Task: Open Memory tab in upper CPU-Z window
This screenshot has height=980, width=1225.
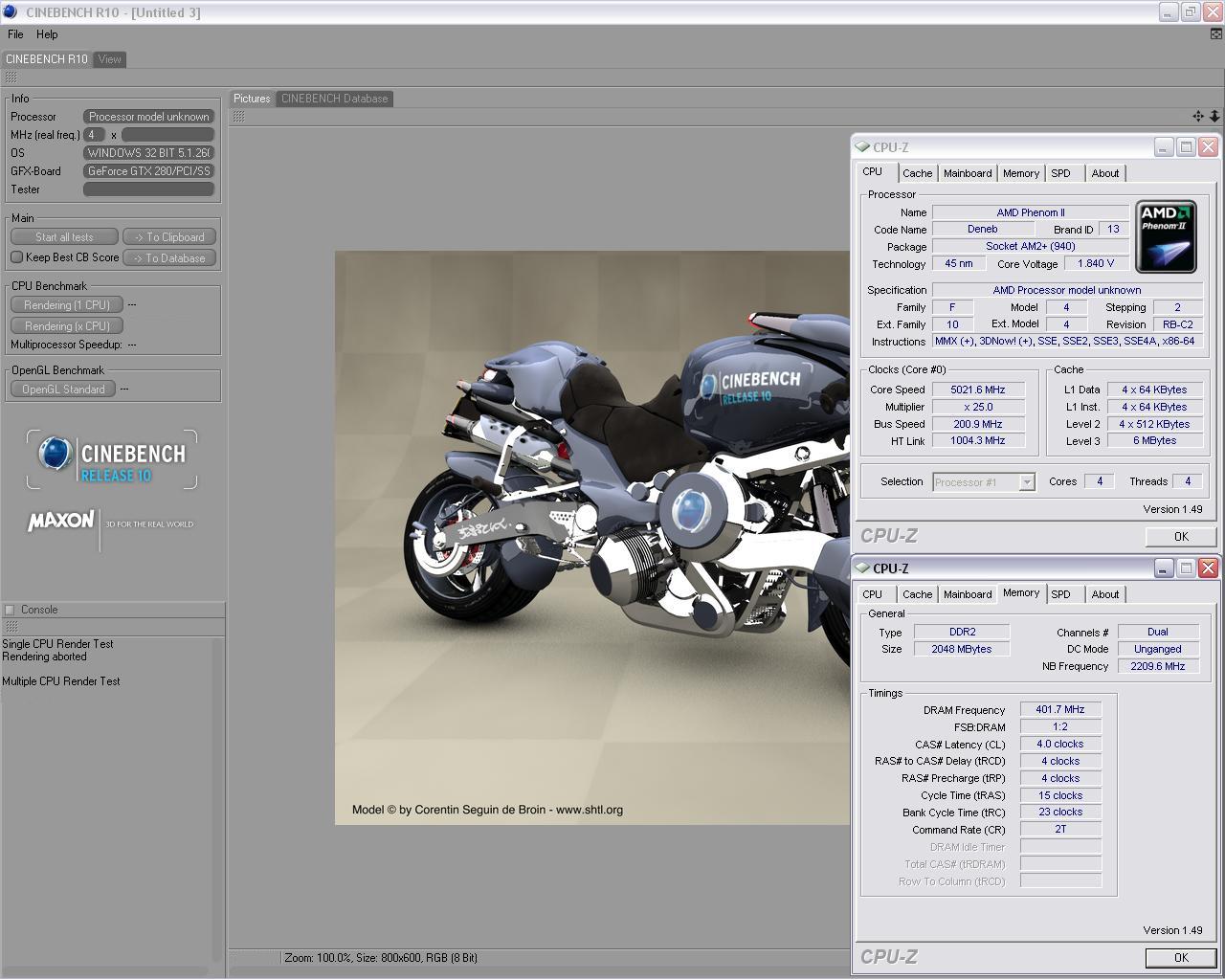Action: tap(1021, 173)
